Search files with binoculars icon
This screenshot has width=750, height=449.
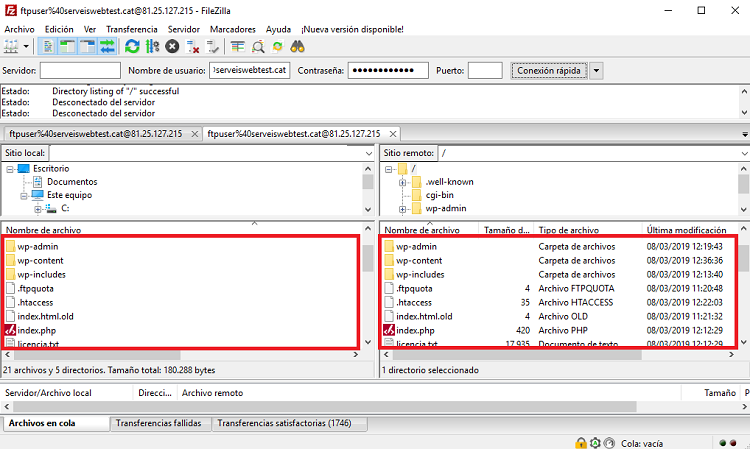298,46
